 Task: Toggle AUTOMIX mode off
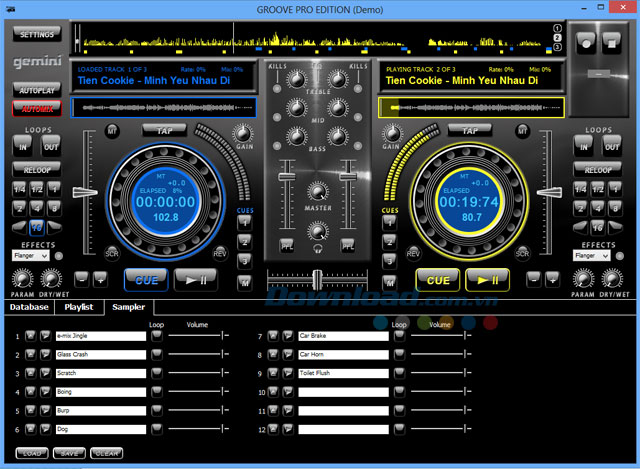click(37, 109)
